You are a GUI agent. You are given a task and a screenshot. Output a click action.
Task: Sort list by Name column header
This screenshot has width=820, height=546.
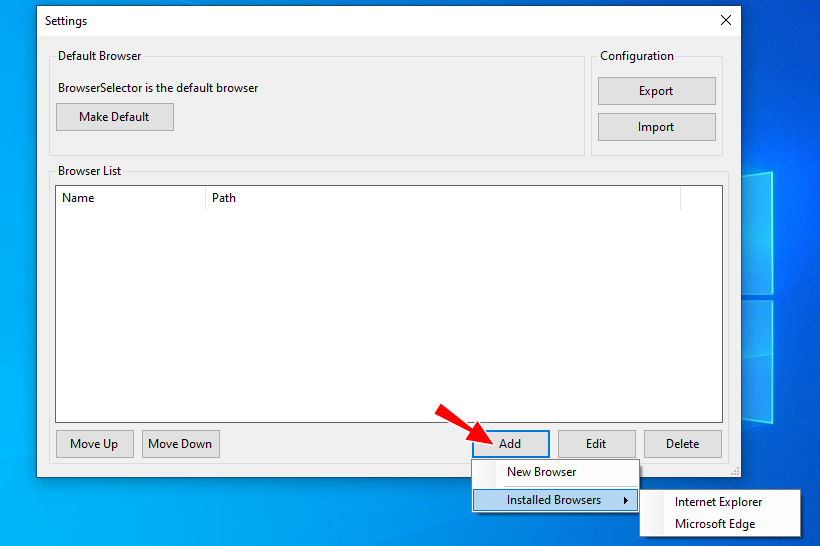[130, 198]
